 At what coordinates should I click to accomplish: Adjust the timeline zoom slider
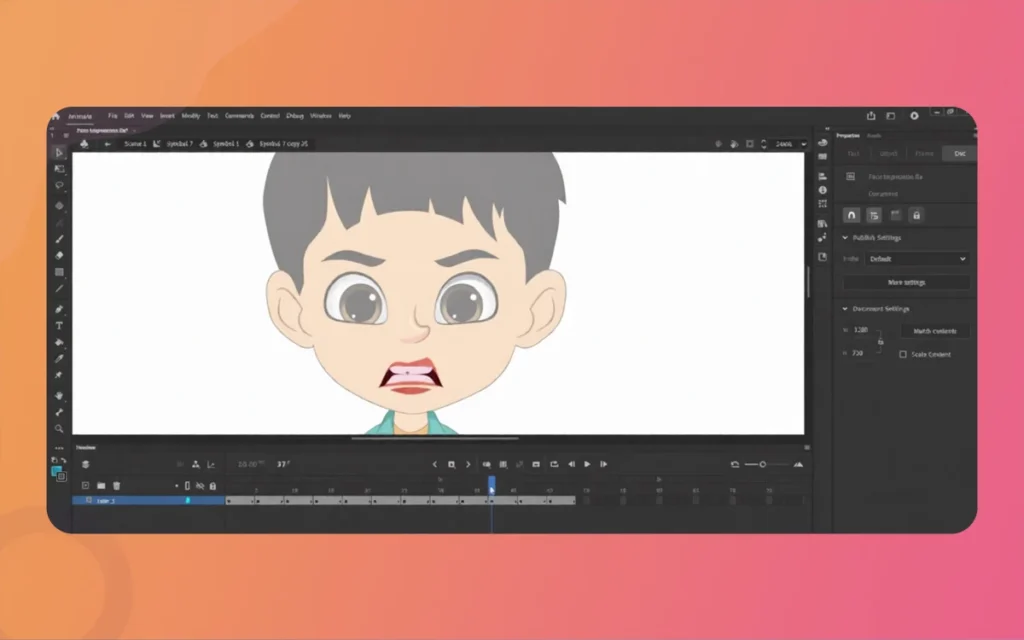763,464
